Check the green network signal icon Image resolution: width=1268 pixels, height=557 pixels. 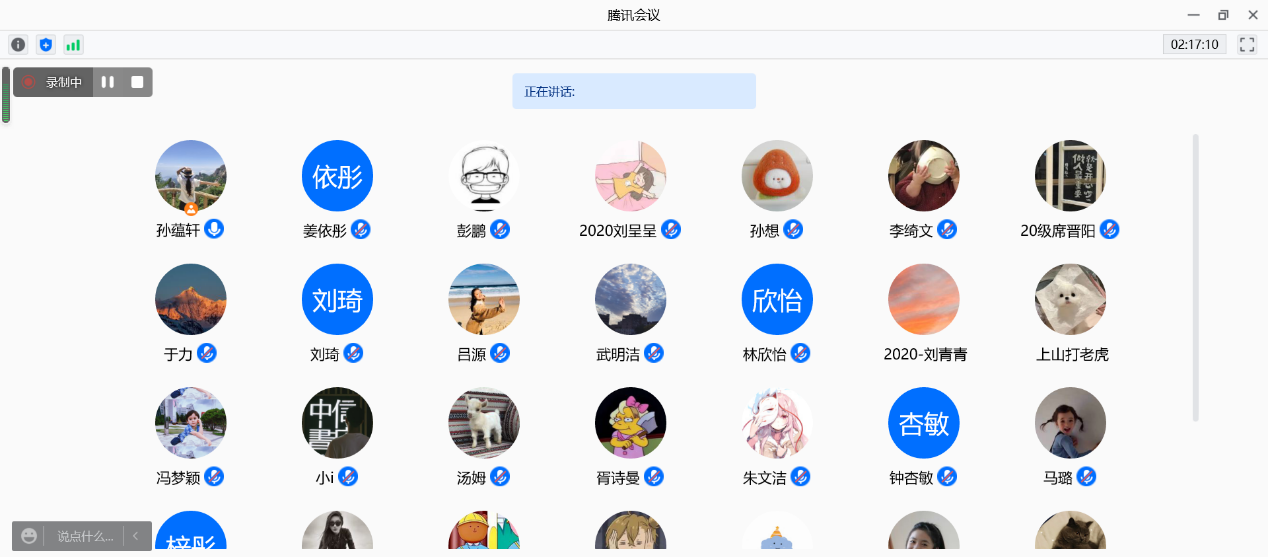pyautogui.click(x=73, y=45)
